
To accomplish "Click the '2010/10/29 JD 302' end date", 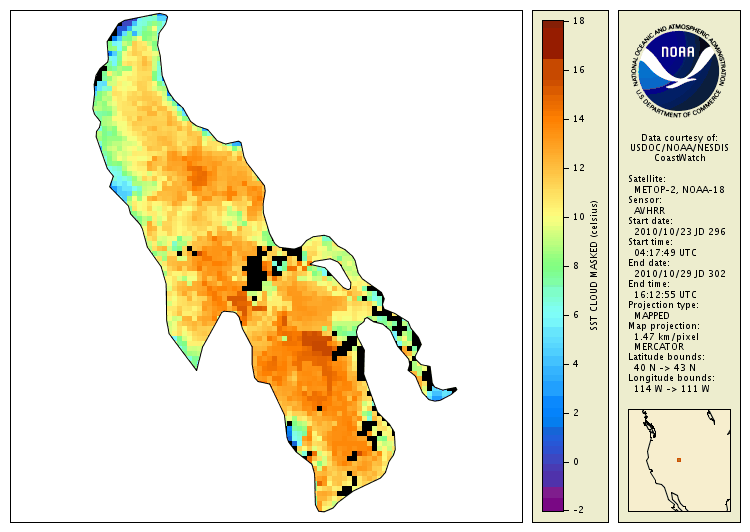I will tap(680, 274).
